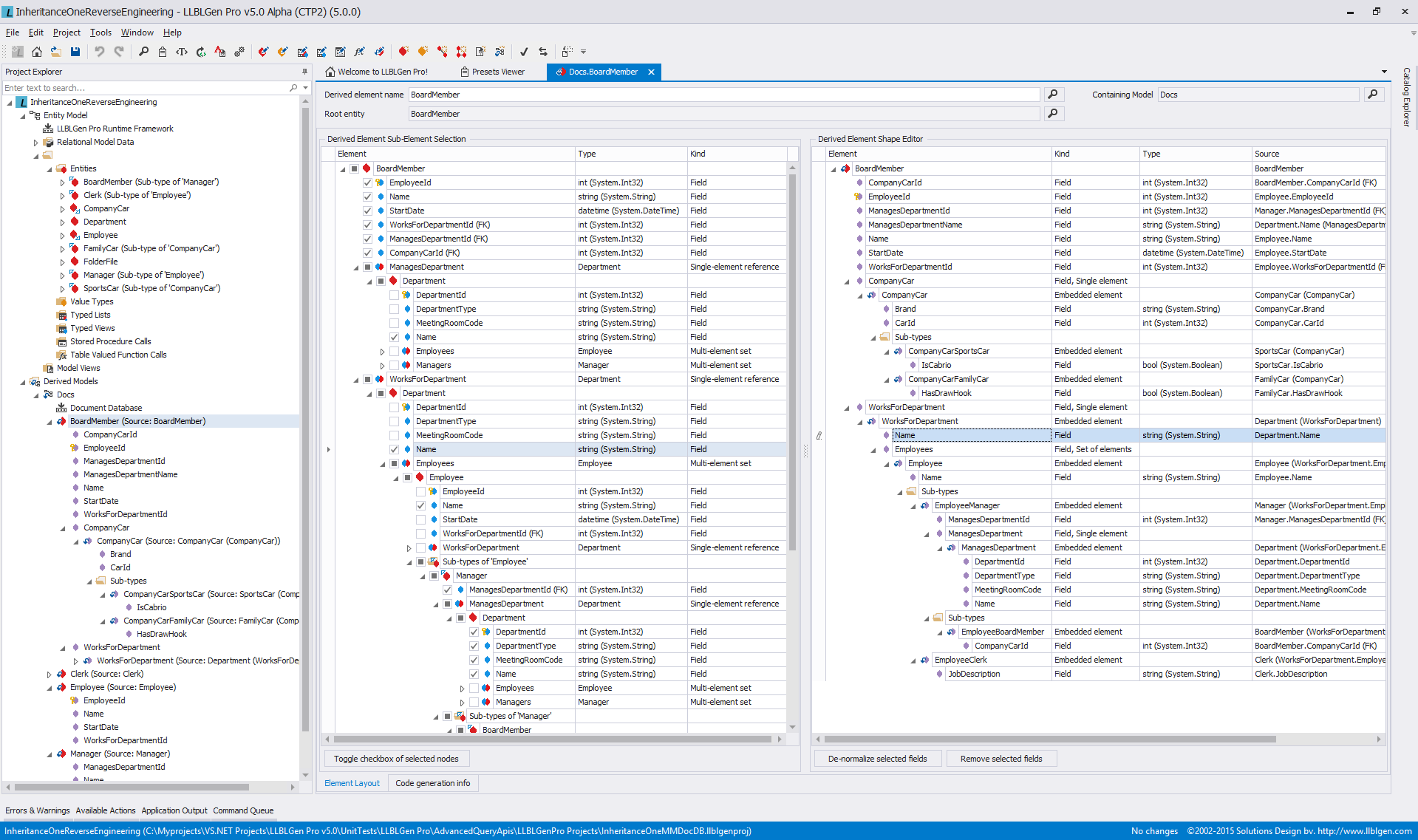Click the red letter A toolbar icon
The image size is (1418, 840).
coord(220,52)
